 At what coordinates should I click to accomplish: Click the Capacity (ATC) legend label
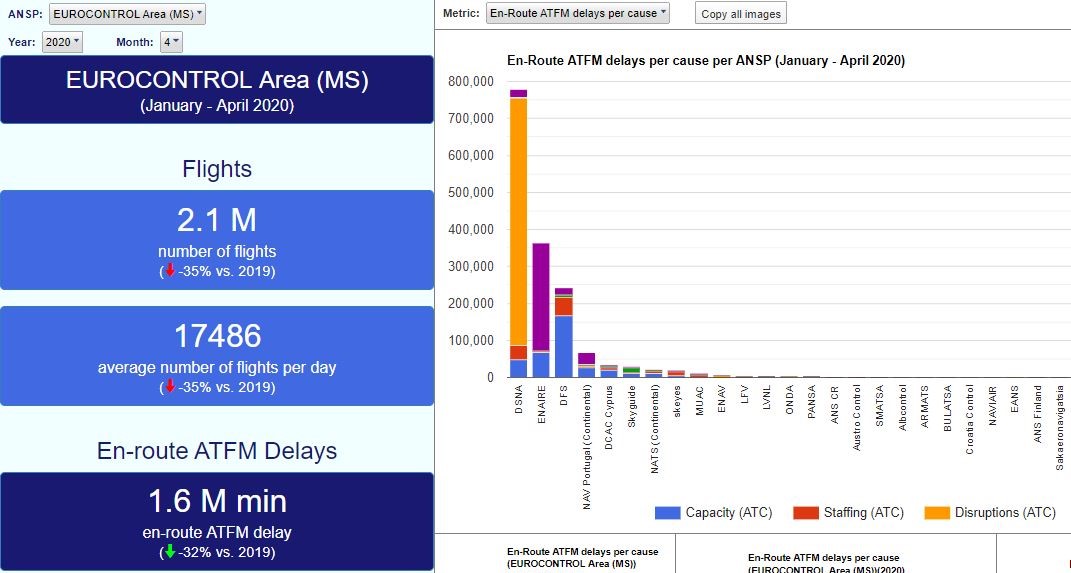729,512
